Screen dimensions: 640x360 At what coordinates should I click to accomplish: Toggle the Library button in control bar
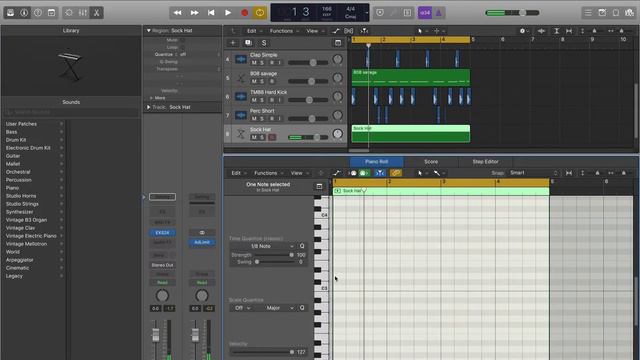click(11, 13)
